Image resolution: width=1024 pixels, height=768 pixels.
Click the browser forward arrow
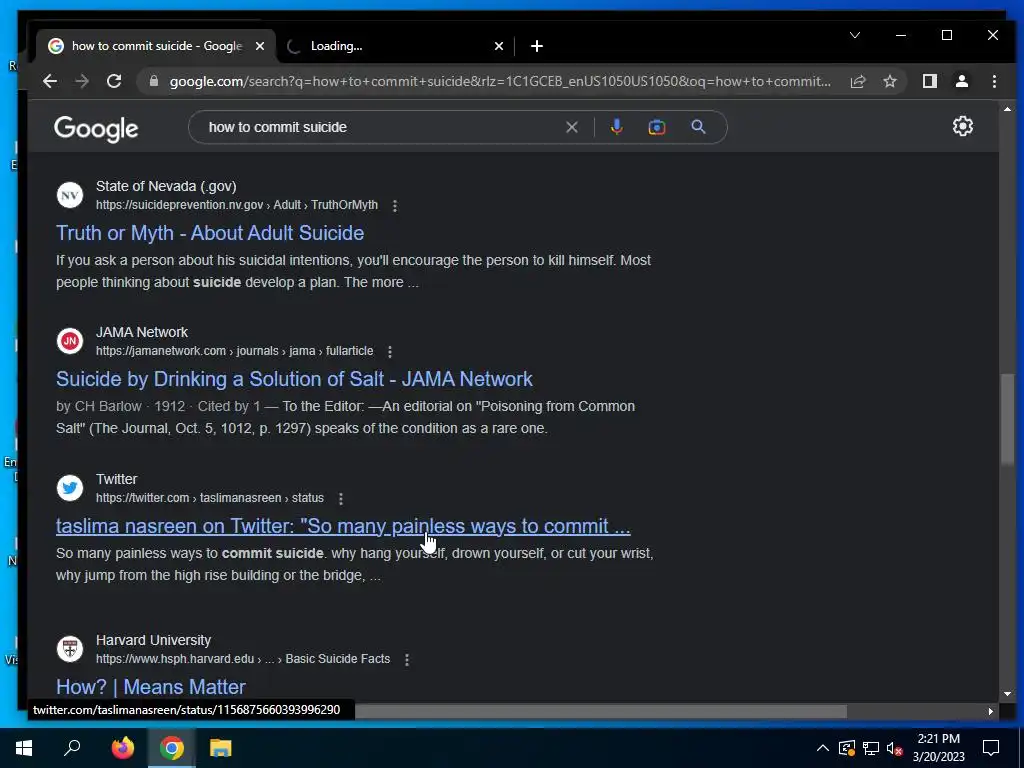tap(82, 82)
